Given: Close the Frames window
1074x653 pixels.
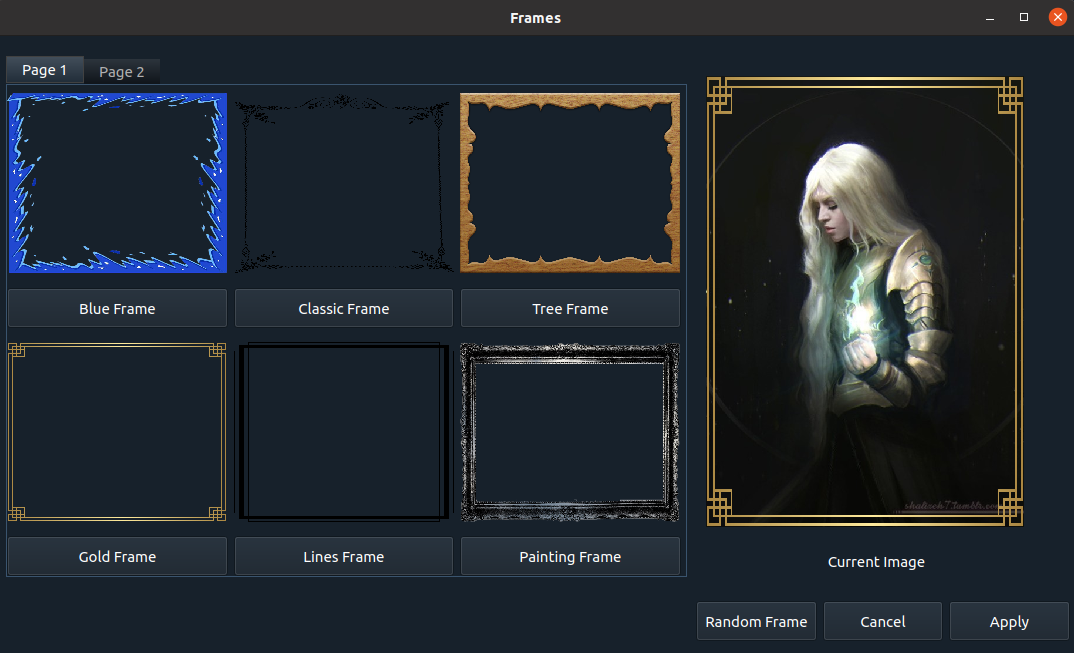Looking at the screenshot, I should 1058,17.
